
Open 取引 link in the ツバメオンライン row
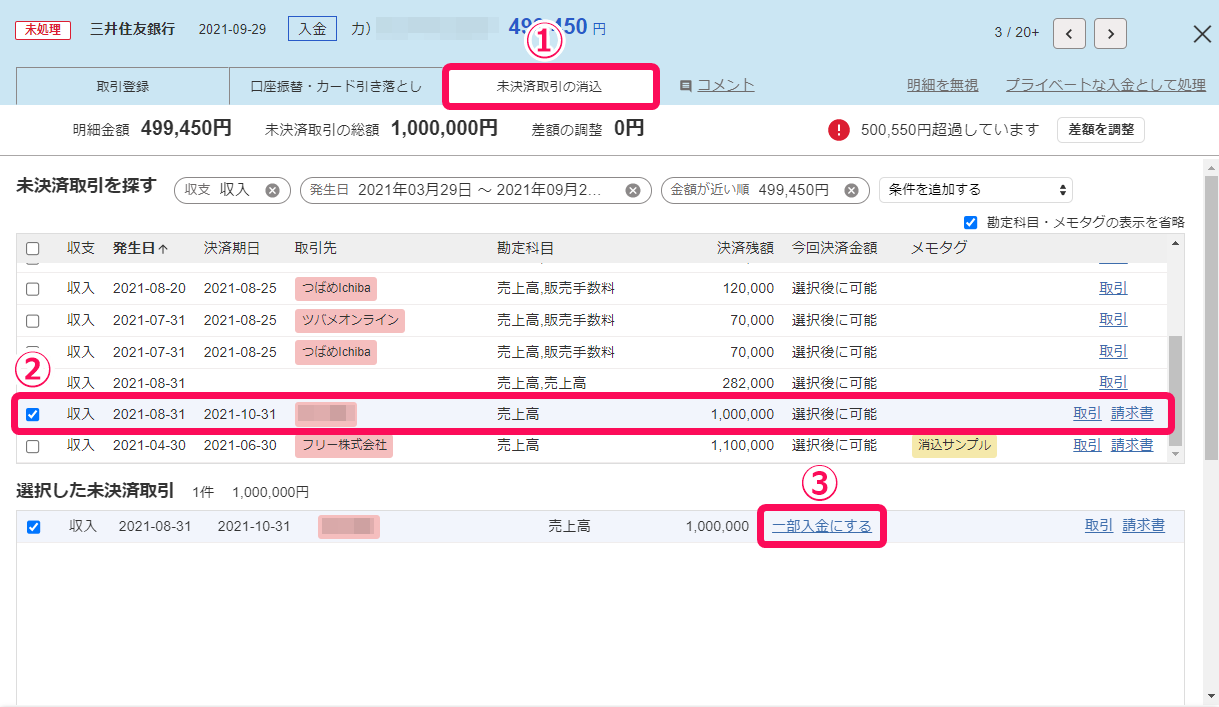click(x=1113, y=320)
